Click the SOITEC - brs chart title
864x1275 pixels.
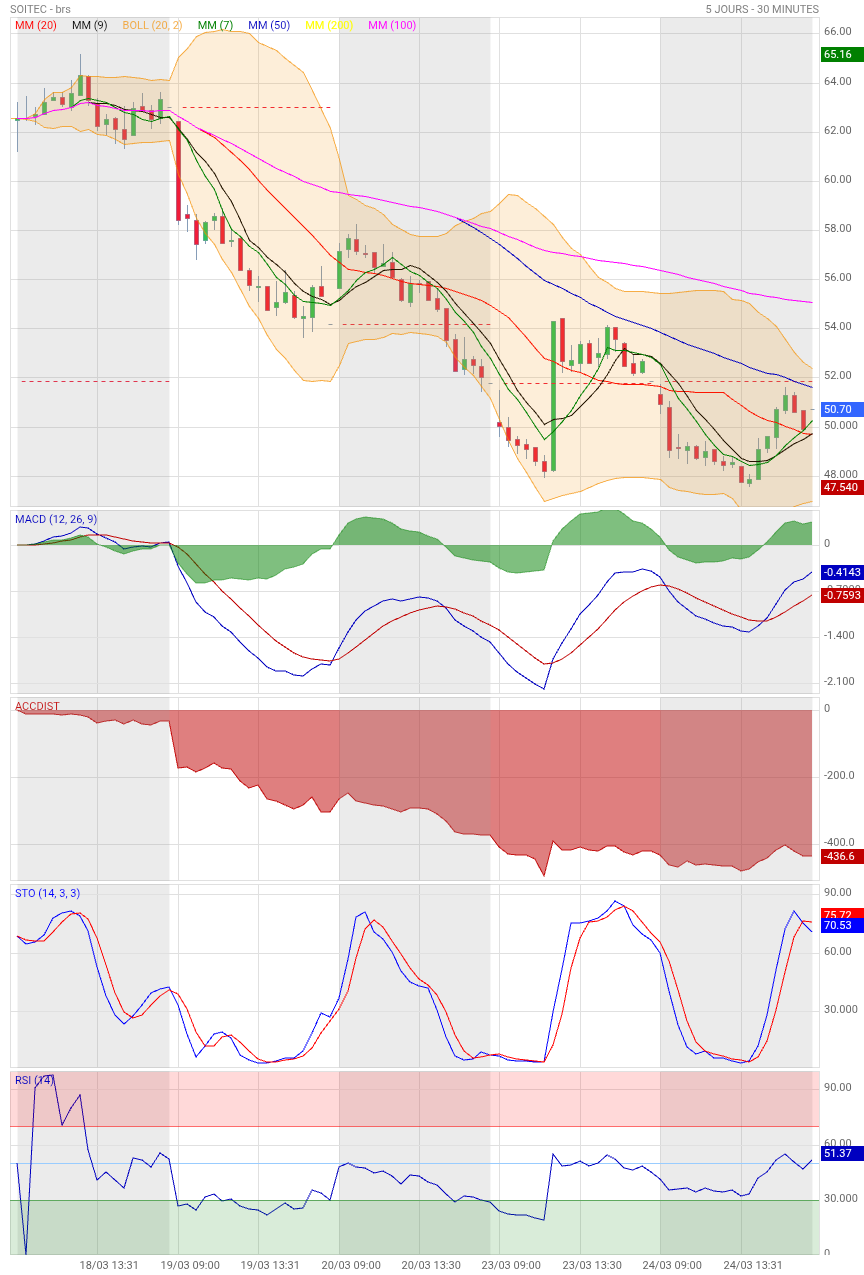(x=41, y=9)
